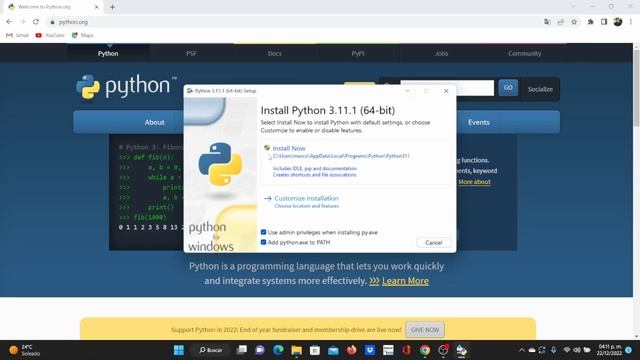This screenshot has height=360, width=640.
Task: Reload the python.org page
Action: point(36,22)
